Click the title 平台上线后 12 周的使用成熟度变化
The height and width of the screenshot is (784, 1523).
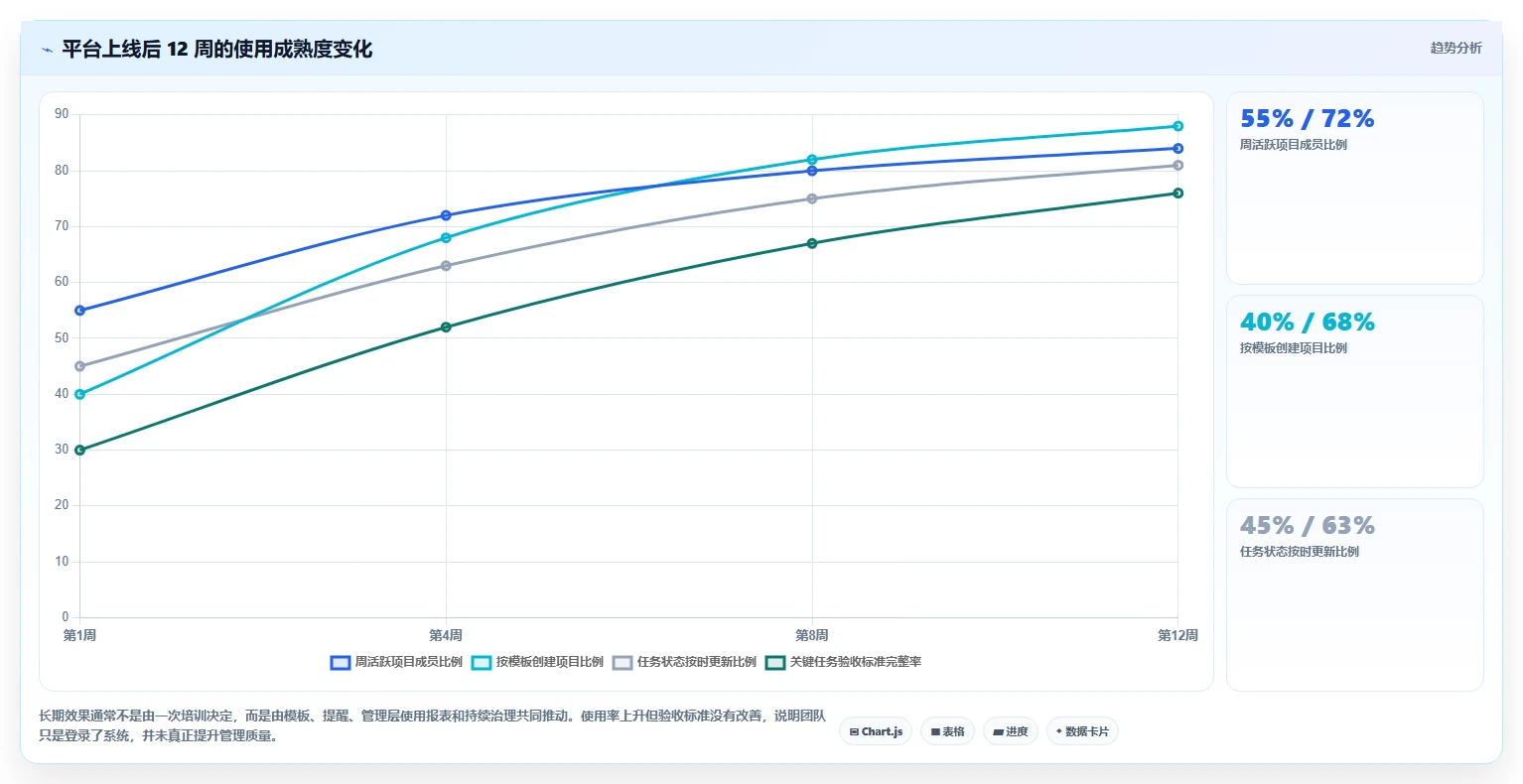[217, 49]
